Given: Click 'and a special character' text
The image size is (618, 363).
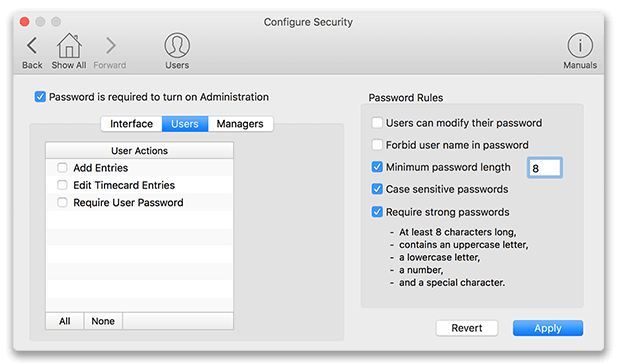Looking at the screenshot, I should point(452,282).
